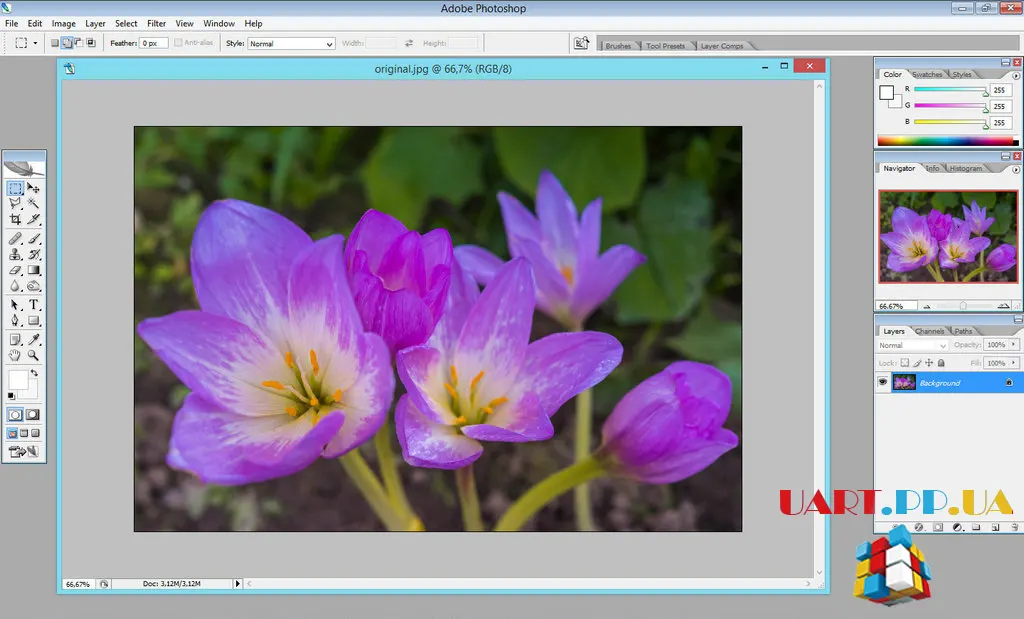Screen dimensions: 1024x619
Task: Select the Magic Wand tool
Action: click(x=33, y=204)
